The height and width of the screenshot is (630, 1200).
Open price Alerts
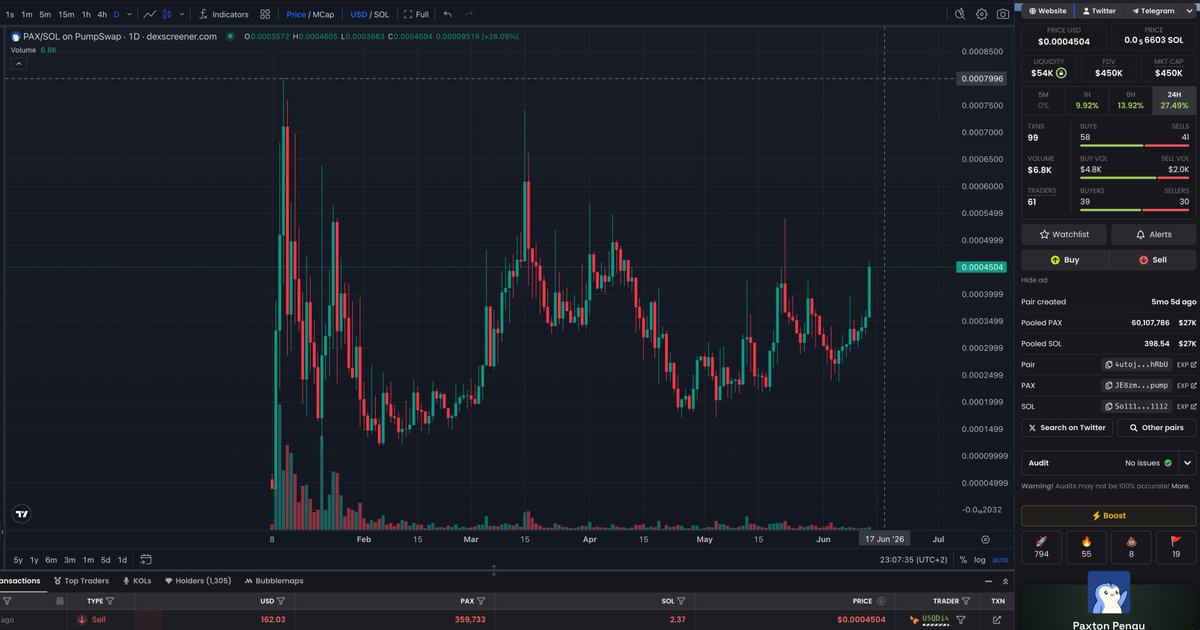(x=1153, y=234)
